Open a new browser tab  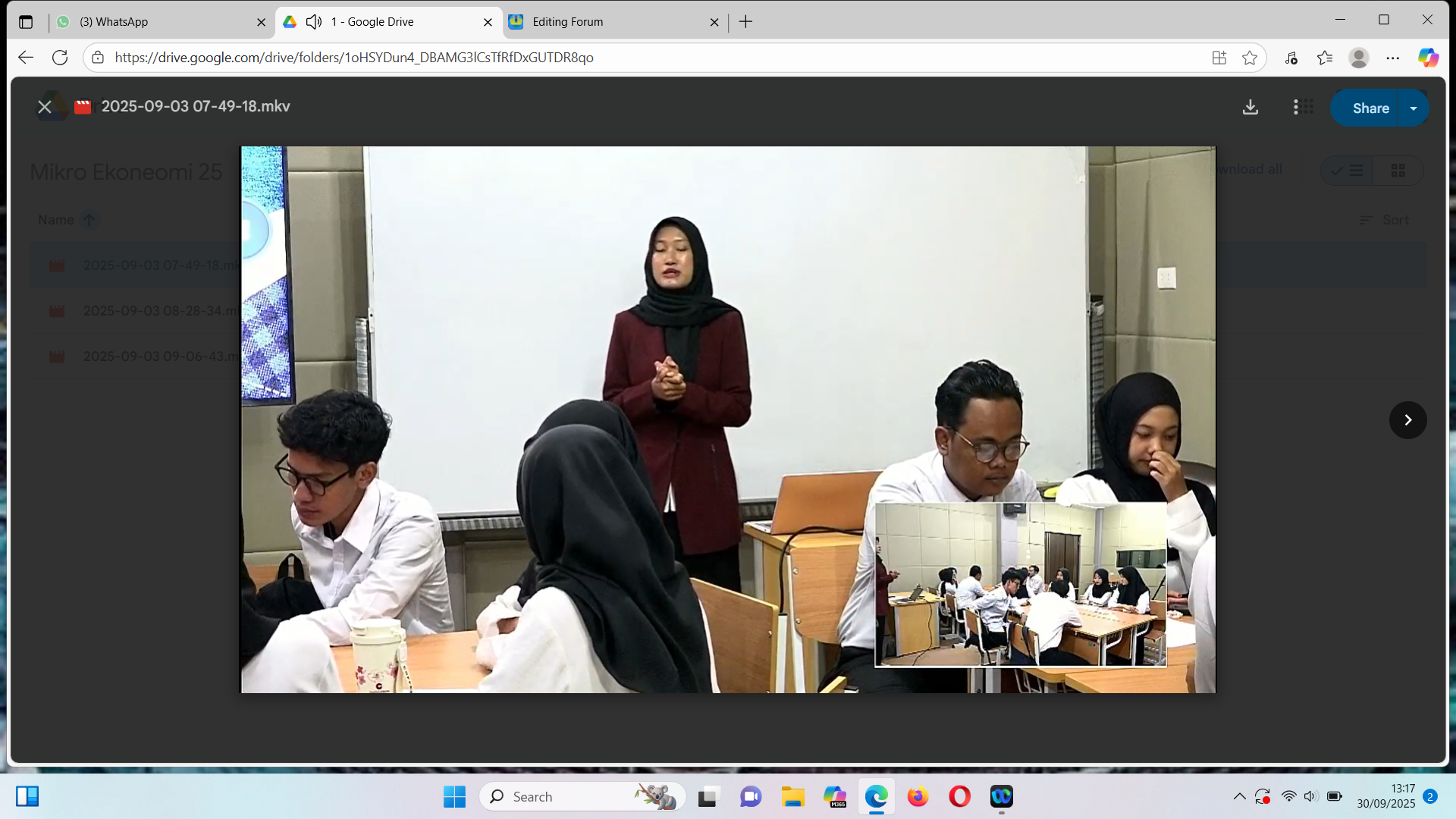[x=745, y=22]
